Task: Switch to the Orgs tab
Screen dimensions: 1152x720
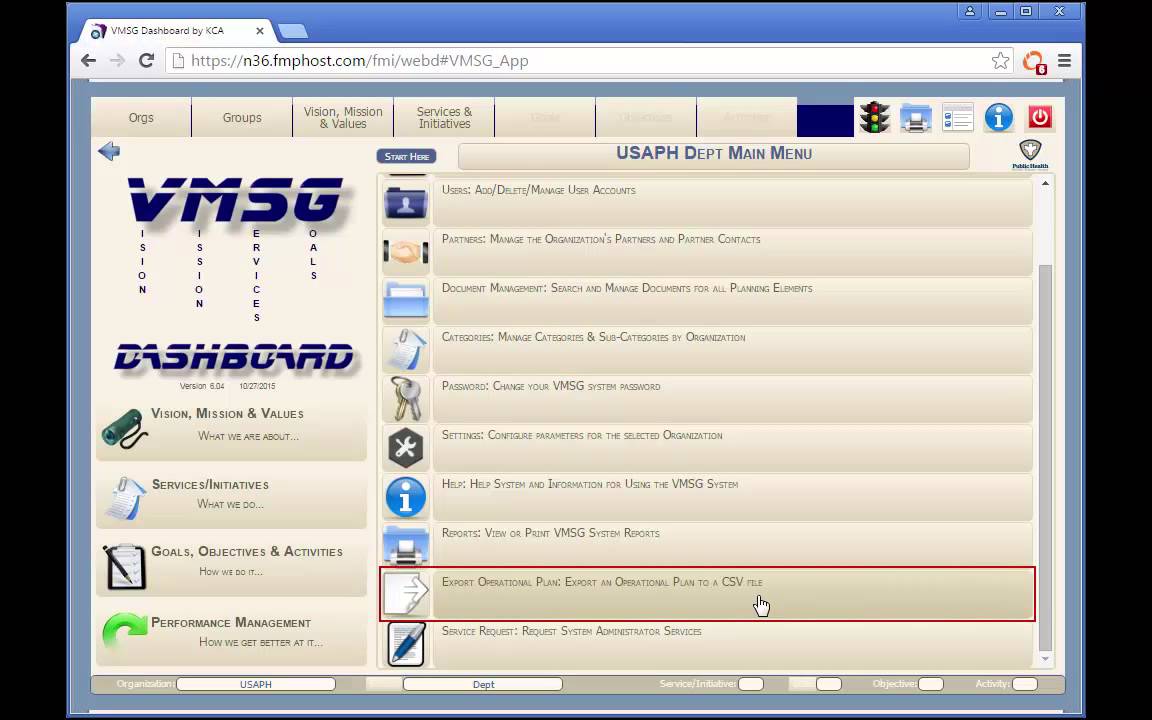Action: (141, 118)
